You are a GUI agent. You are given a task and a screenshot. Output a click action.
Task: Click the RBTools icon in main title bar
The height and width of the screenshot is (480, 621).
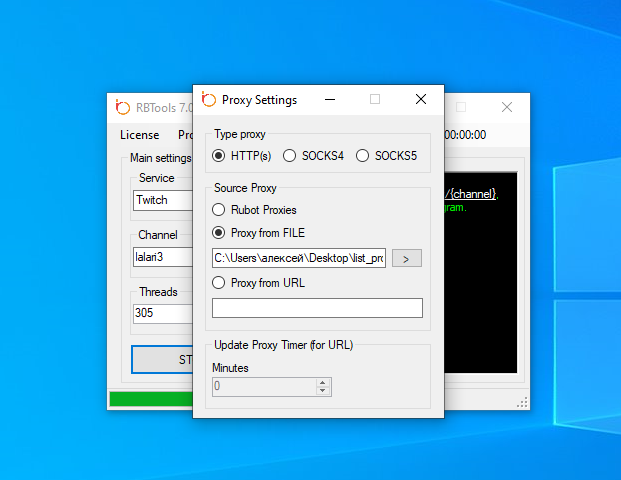tap(123, 107)
